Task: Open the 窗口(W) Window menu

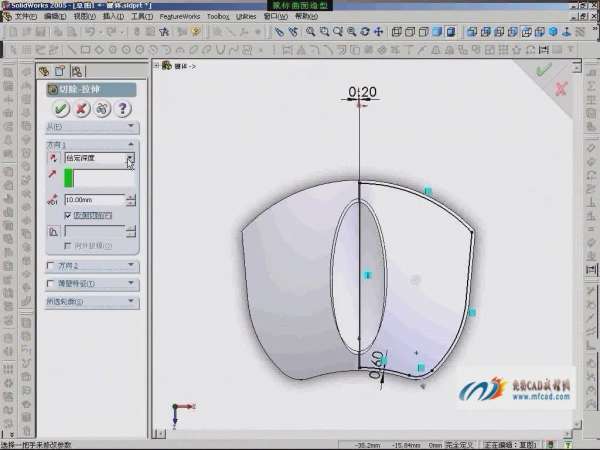Action: pos(276,16)
